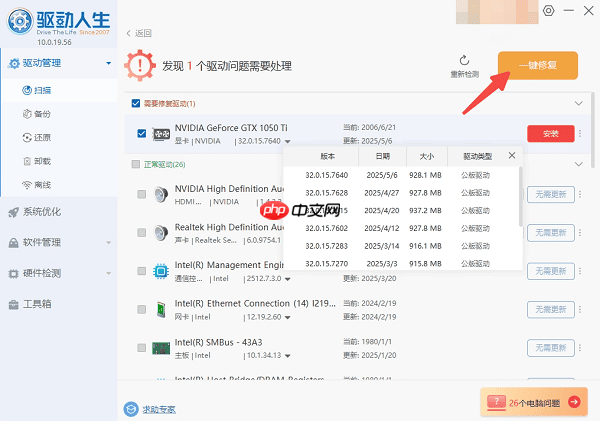Image resolution: width=600 pixels, height=421 pixels.
Task: Click the 一键修复 button
Action: [538, 65]
